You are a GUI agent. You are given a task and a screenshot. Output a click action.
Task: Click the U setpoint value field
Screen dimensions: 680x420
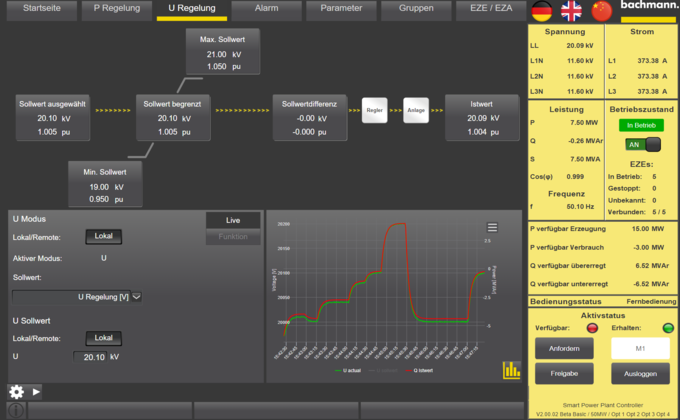click(x=98, y=356)
